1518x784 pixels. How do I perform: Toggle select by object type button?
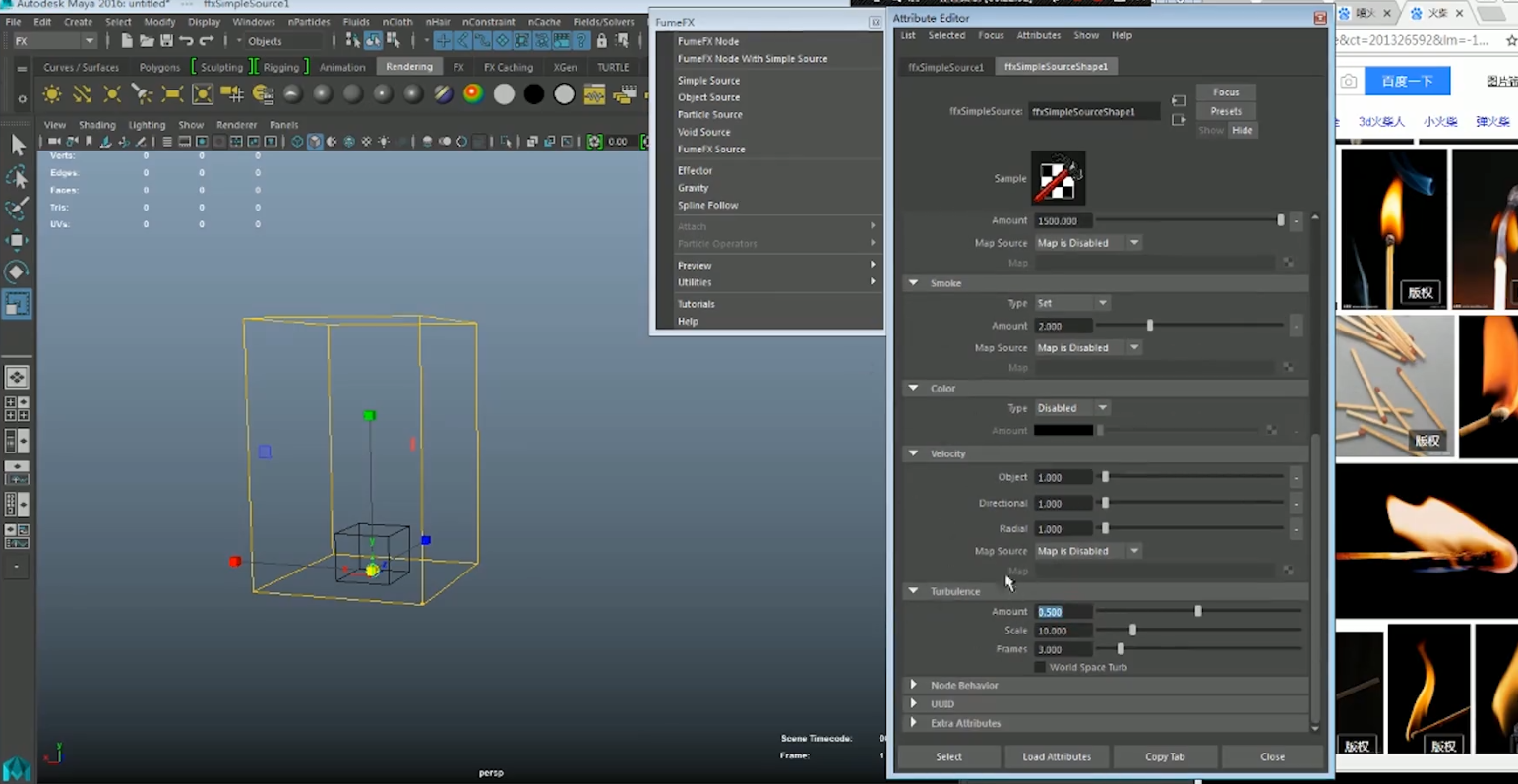pyautogui.click(x=373, y=41)
